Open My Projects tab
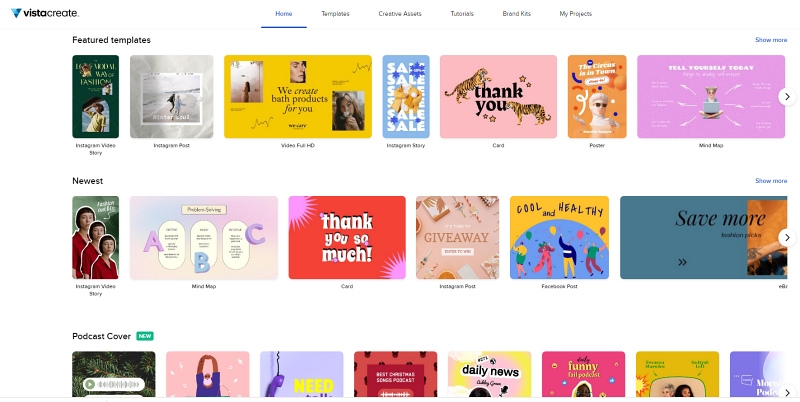 pyautogui.click(x=576, y=14)
